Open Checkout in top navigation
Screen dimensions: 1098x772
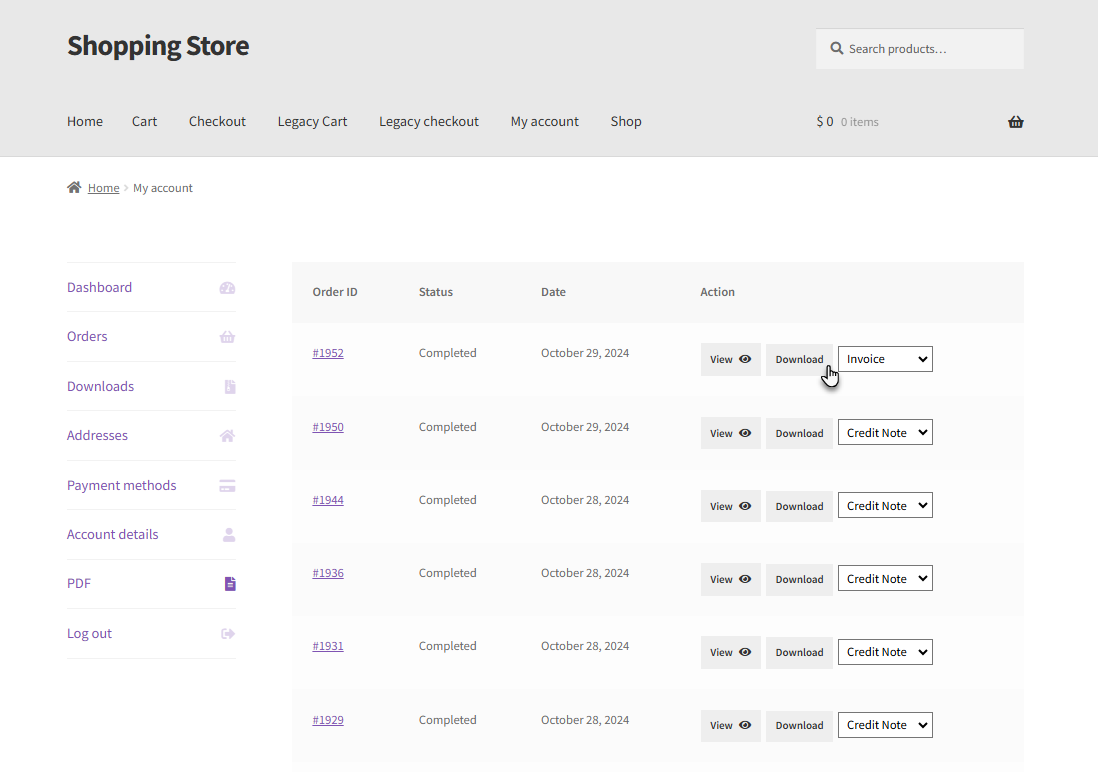[x=217, y=121]
